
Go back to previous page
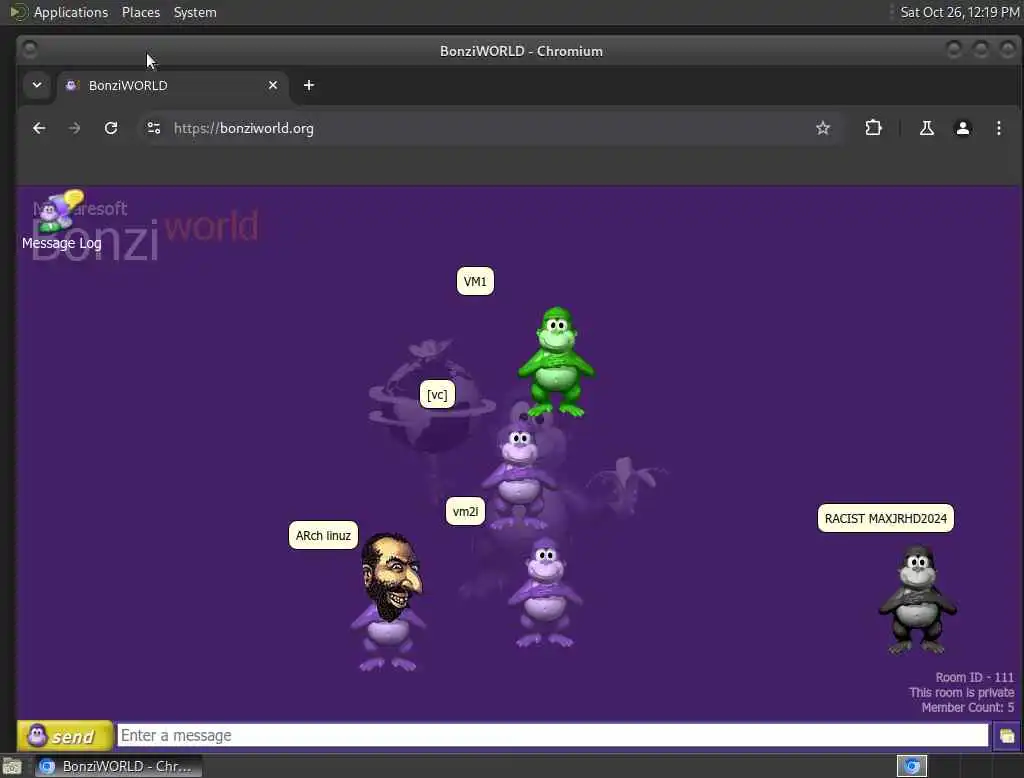coord(39,128)
